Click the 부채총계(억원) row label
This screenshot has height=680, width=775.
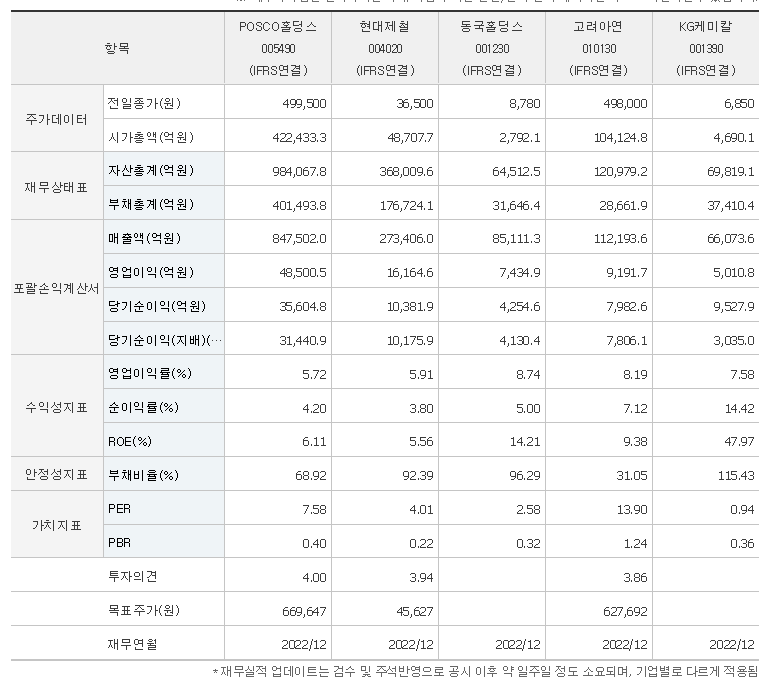[x=151, y=204]
